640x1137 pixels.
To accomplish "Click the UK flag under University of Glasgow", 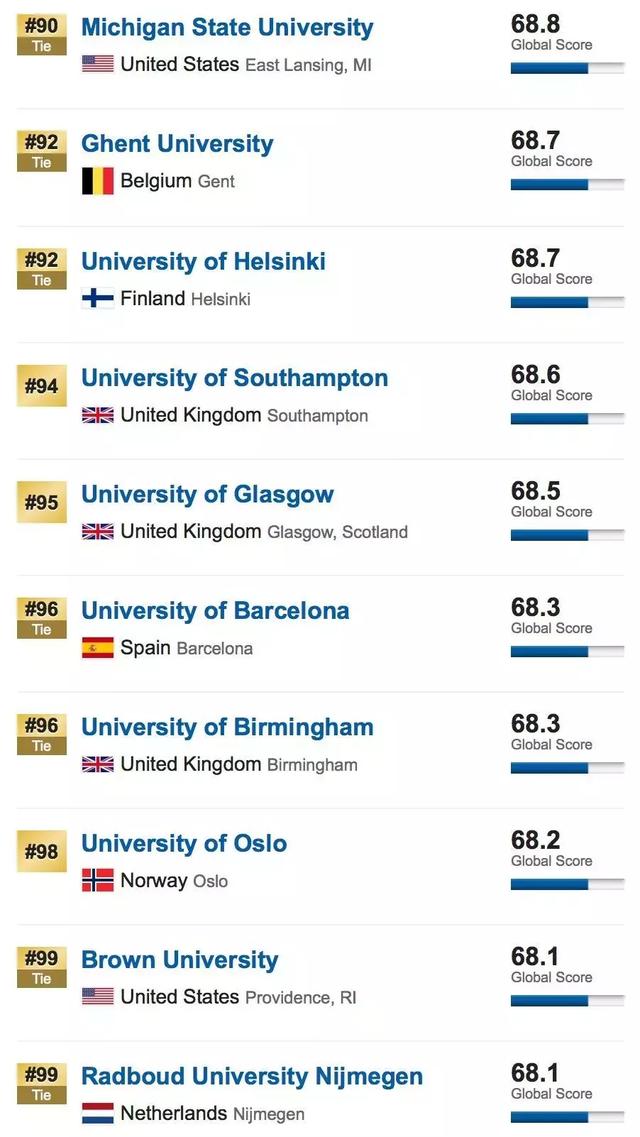I will tap(97, 532).
